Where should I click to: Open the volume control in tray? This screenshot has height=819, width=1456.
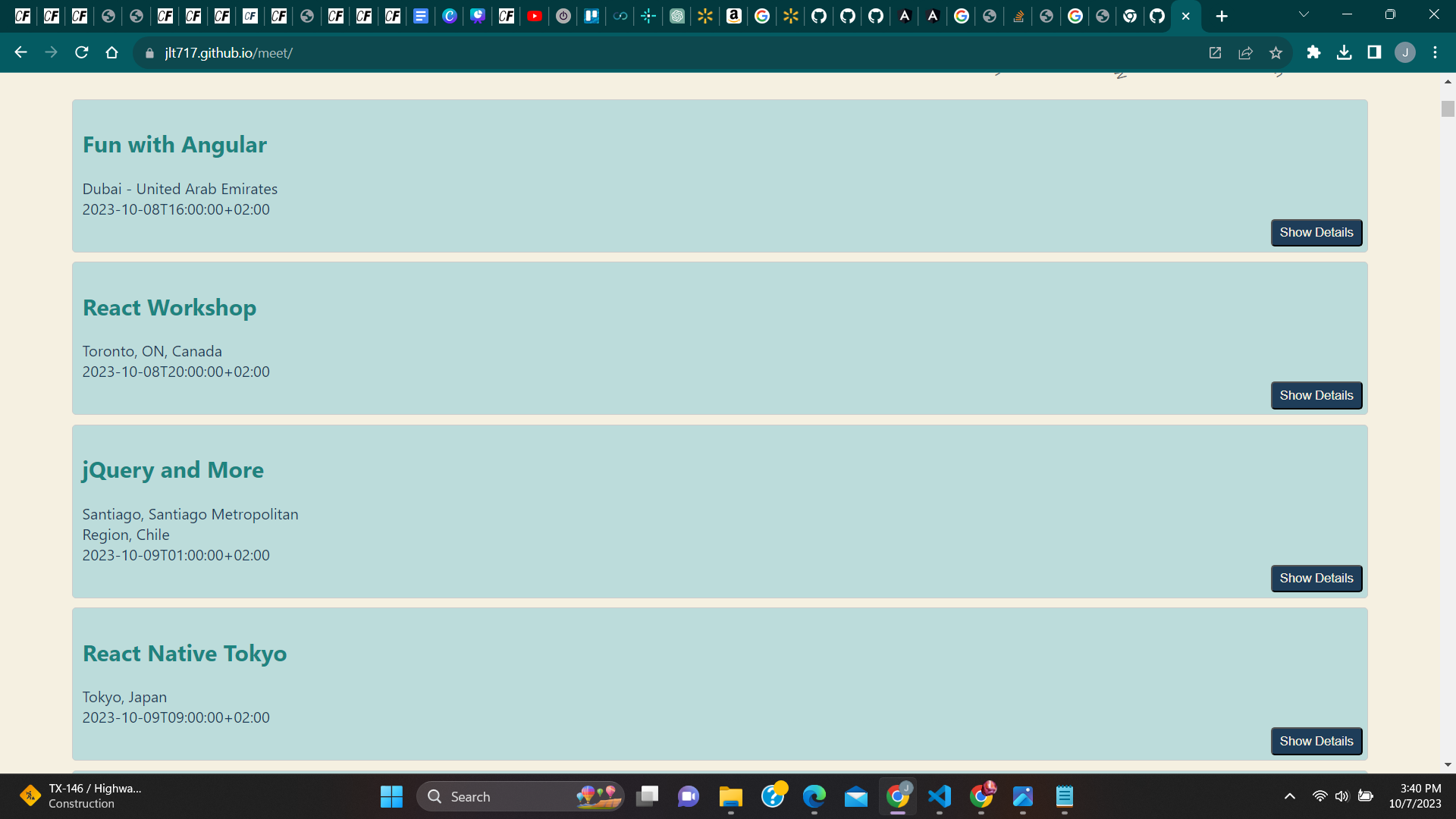click(1341, 796)
